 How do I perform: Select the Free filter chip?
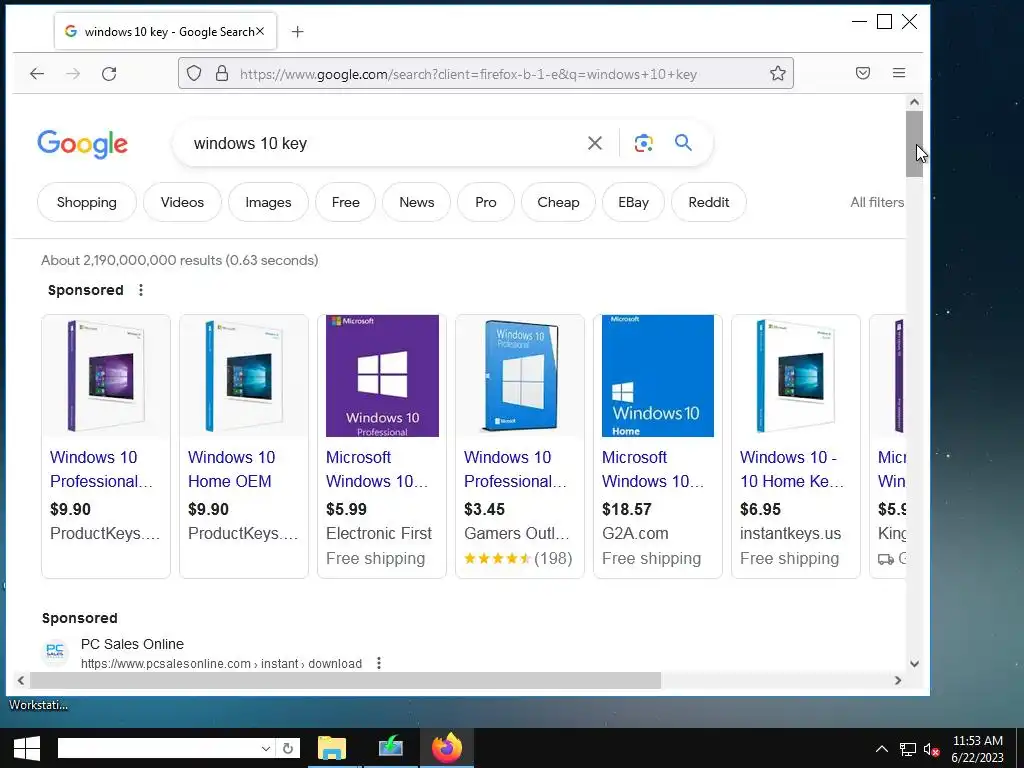coord(345,202)
